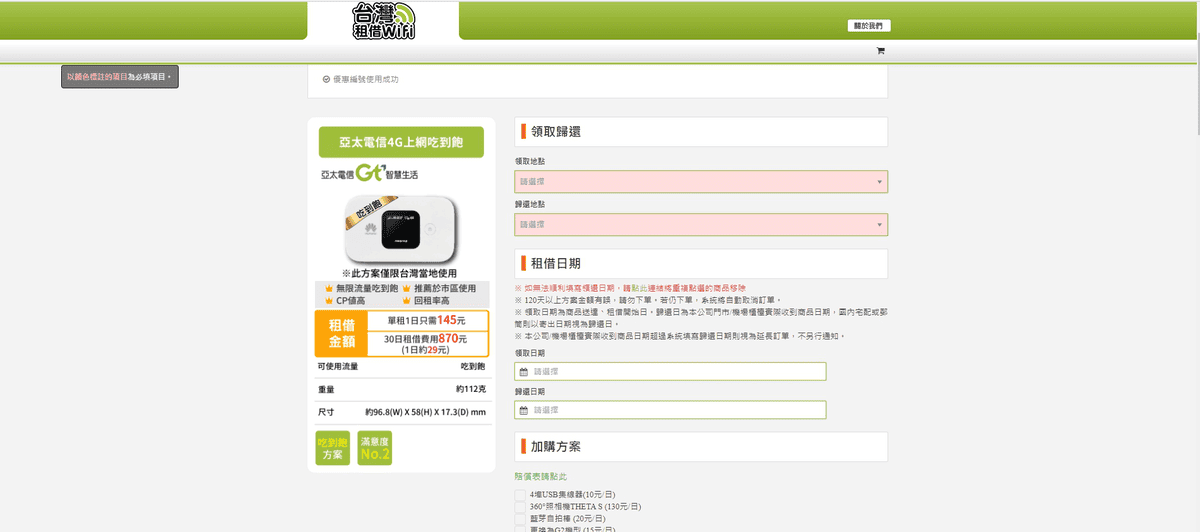Click the 滿意度 No.2 badge

(x=375, y=448)
